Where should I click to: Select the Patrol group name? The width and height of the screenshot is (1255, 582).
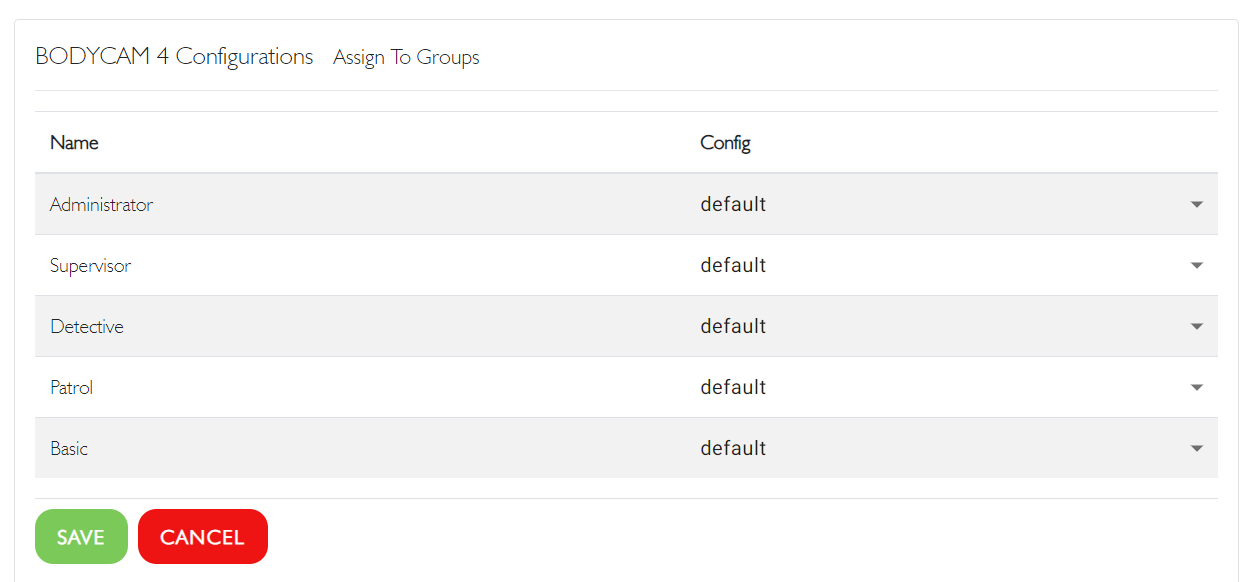point(71,388)
